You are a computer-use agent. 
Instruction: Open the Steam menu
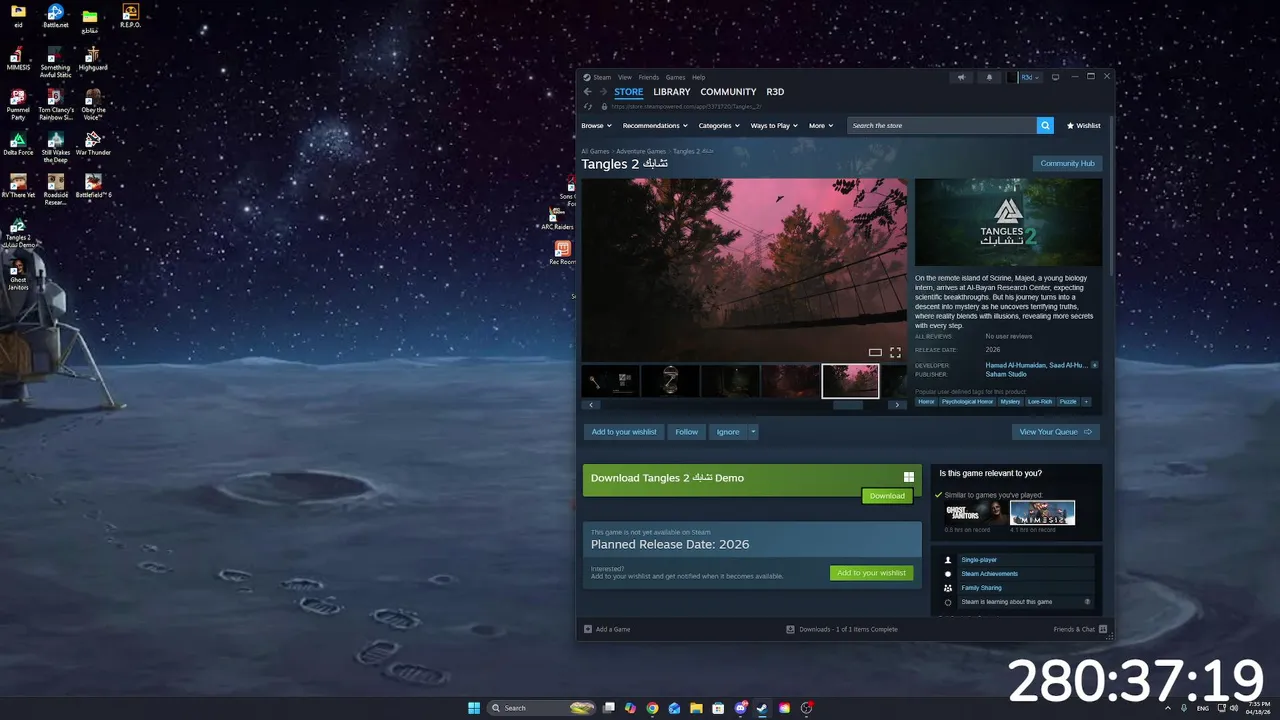602,77
